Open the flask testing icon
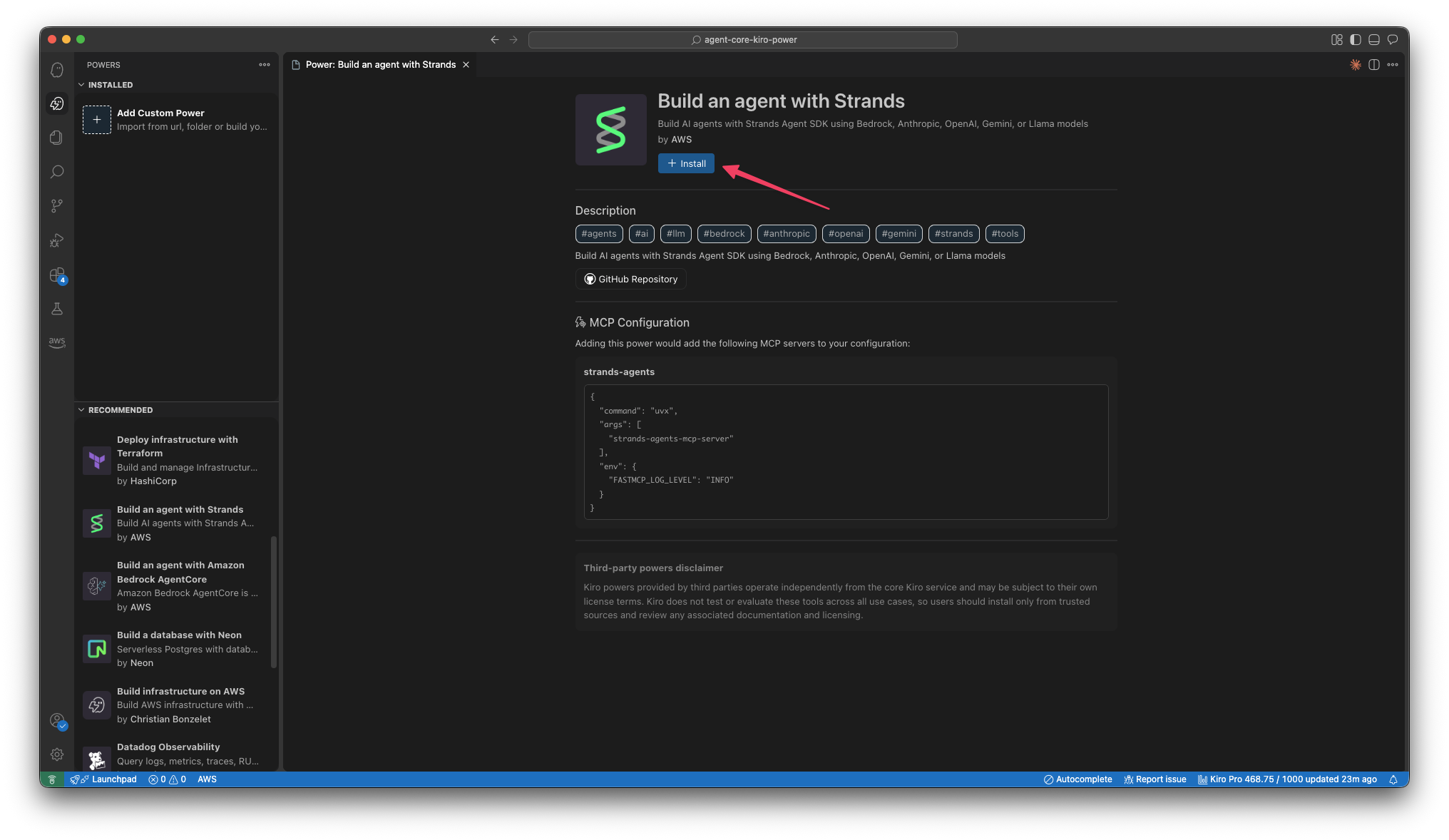1449x840 pixels. click(x=57, y=309)
